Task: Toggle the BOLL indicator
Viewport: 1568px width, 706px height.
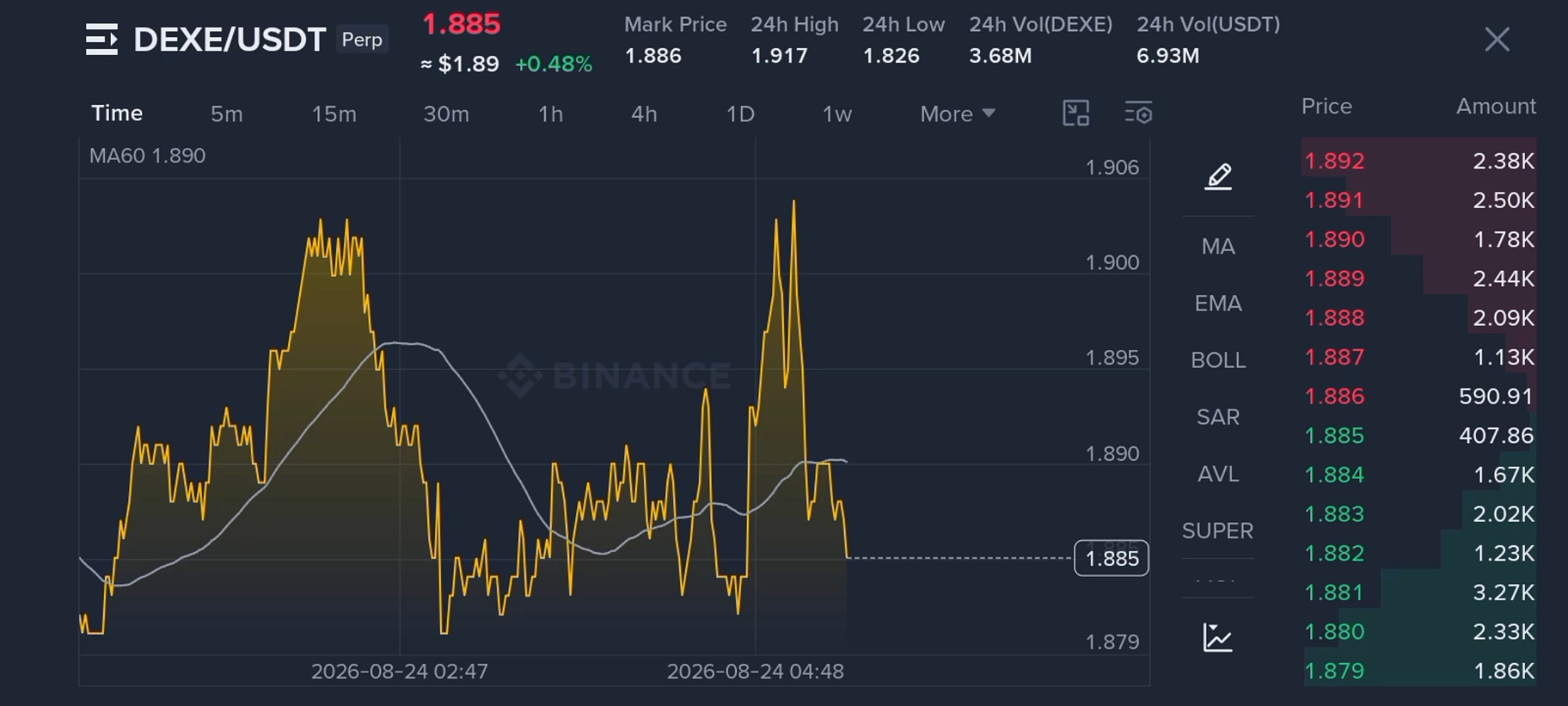Action: pyautogui.click(x=1218, y=360)
